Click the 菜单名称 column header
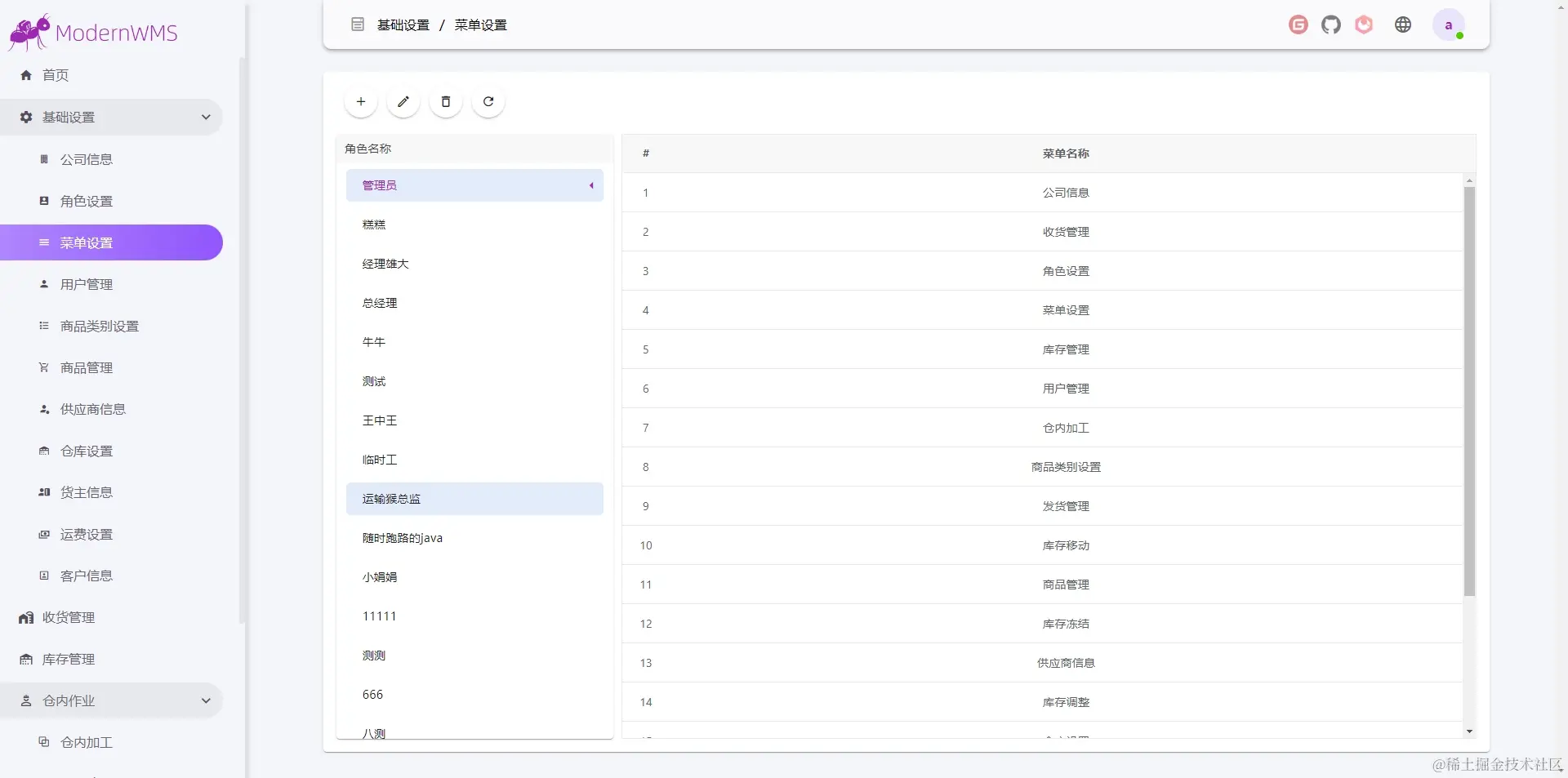Screen dimensions: 1568x778 point(1066,153)
